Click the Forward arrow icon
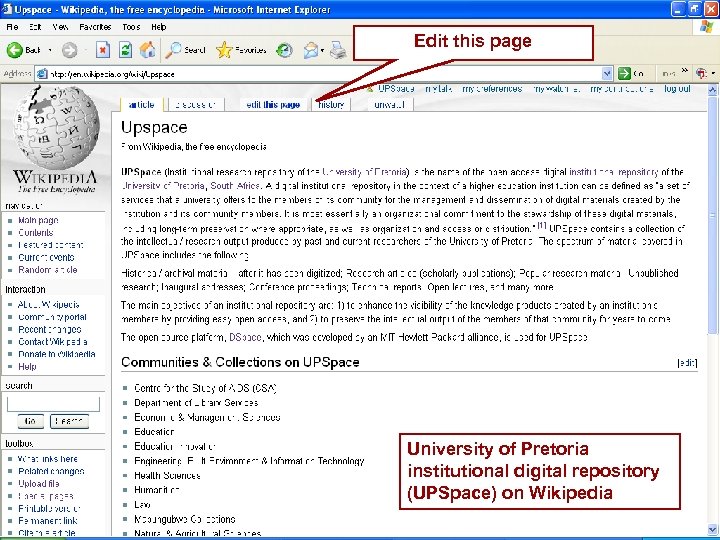The image size is (720, 540). (x=69, y=50)
